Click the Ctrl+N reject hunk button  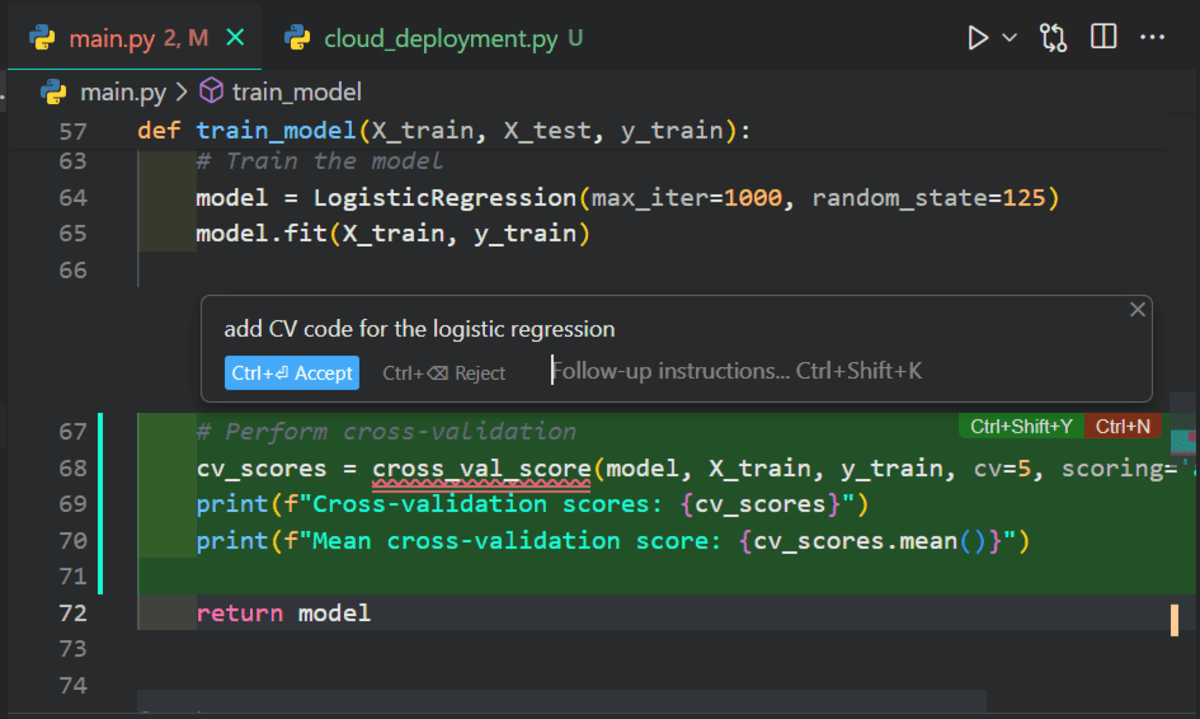pos(1123,426)
